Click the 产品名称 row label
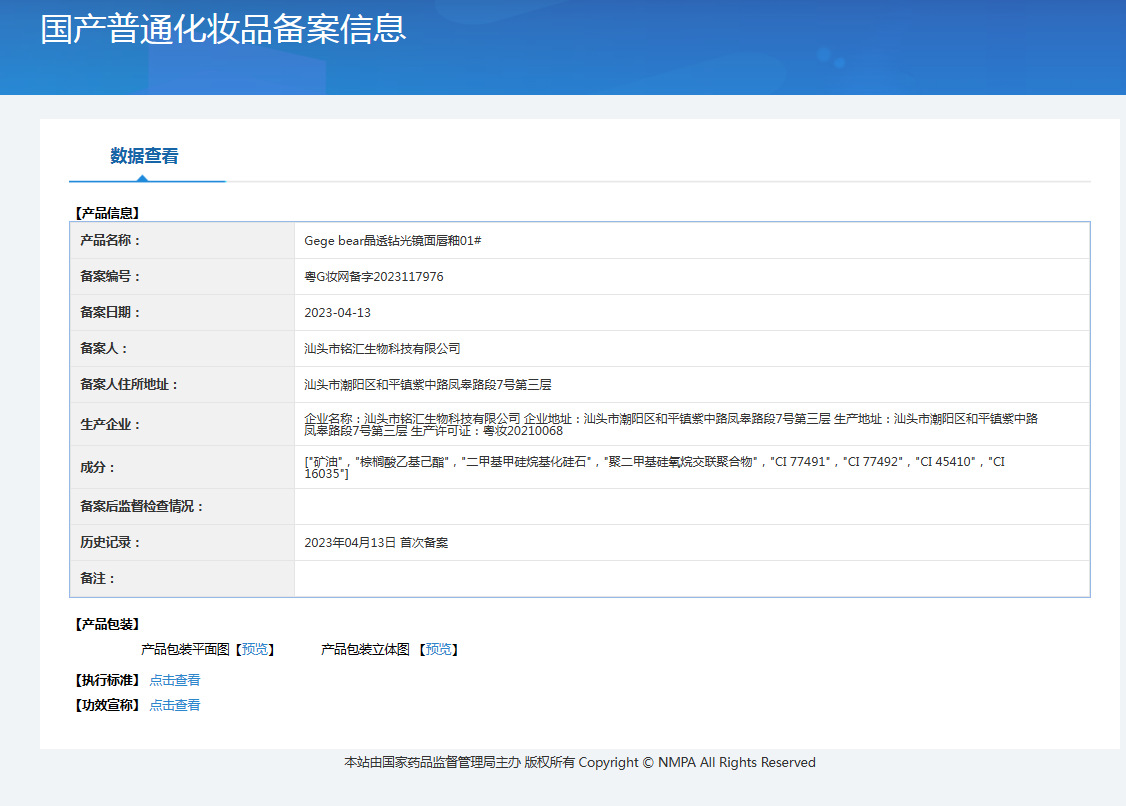This screenshot has width=1126, height=806. pos(111,241)
